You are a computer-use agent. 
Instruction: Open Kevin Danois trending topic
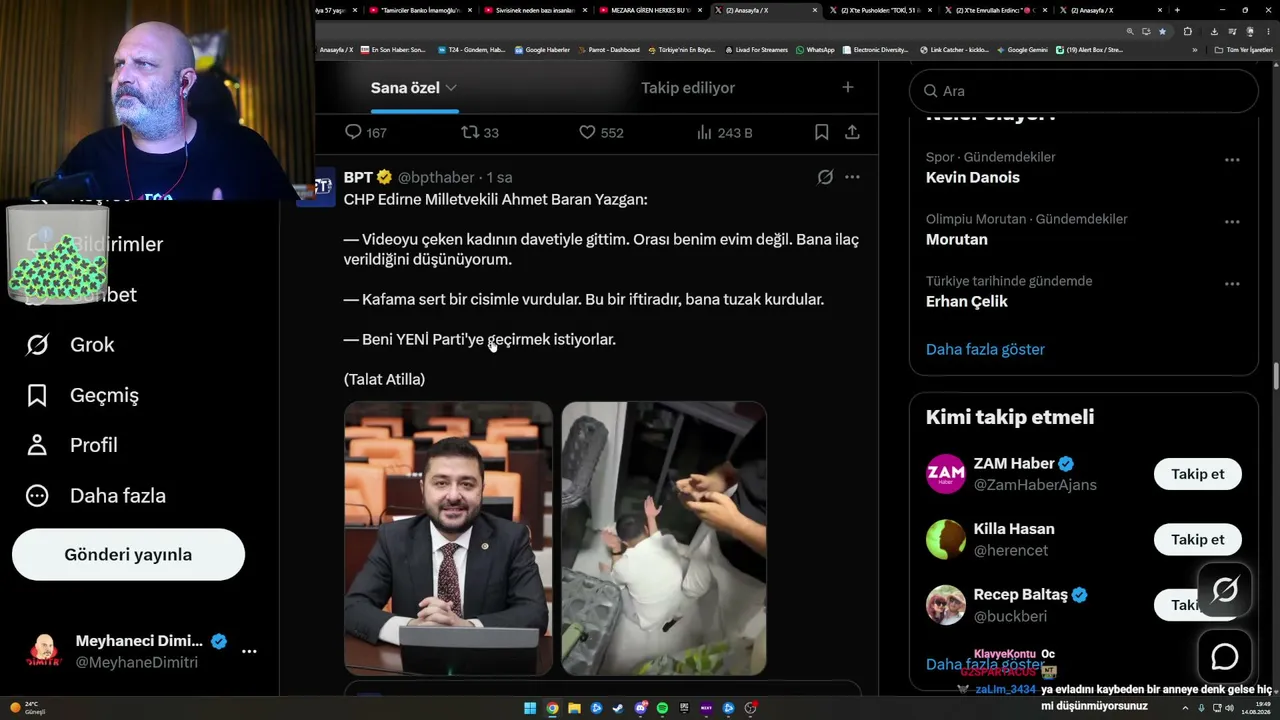[973, 178]
